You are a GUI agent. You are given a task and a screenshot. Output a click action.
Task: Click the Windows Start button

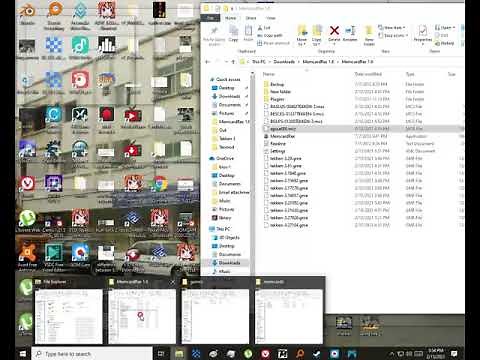click(23, 354)
